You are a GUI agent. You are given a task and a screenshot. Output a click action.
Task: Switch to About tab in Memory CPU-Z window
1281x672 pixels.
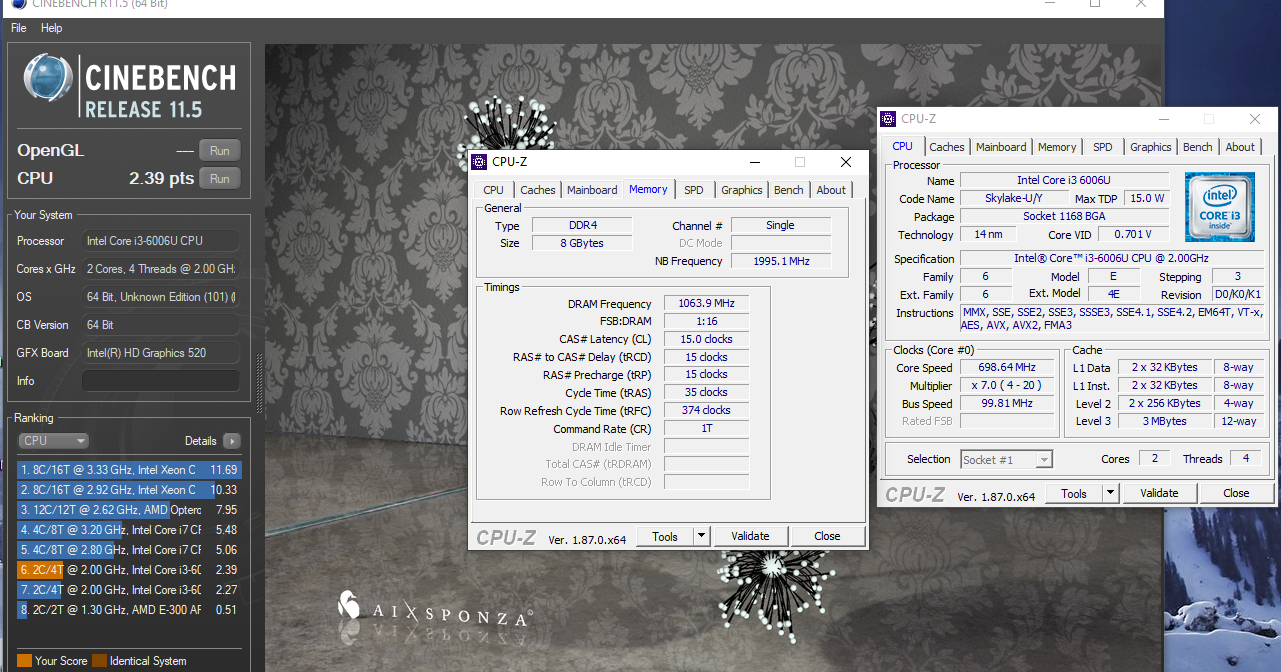coord(831,190)
